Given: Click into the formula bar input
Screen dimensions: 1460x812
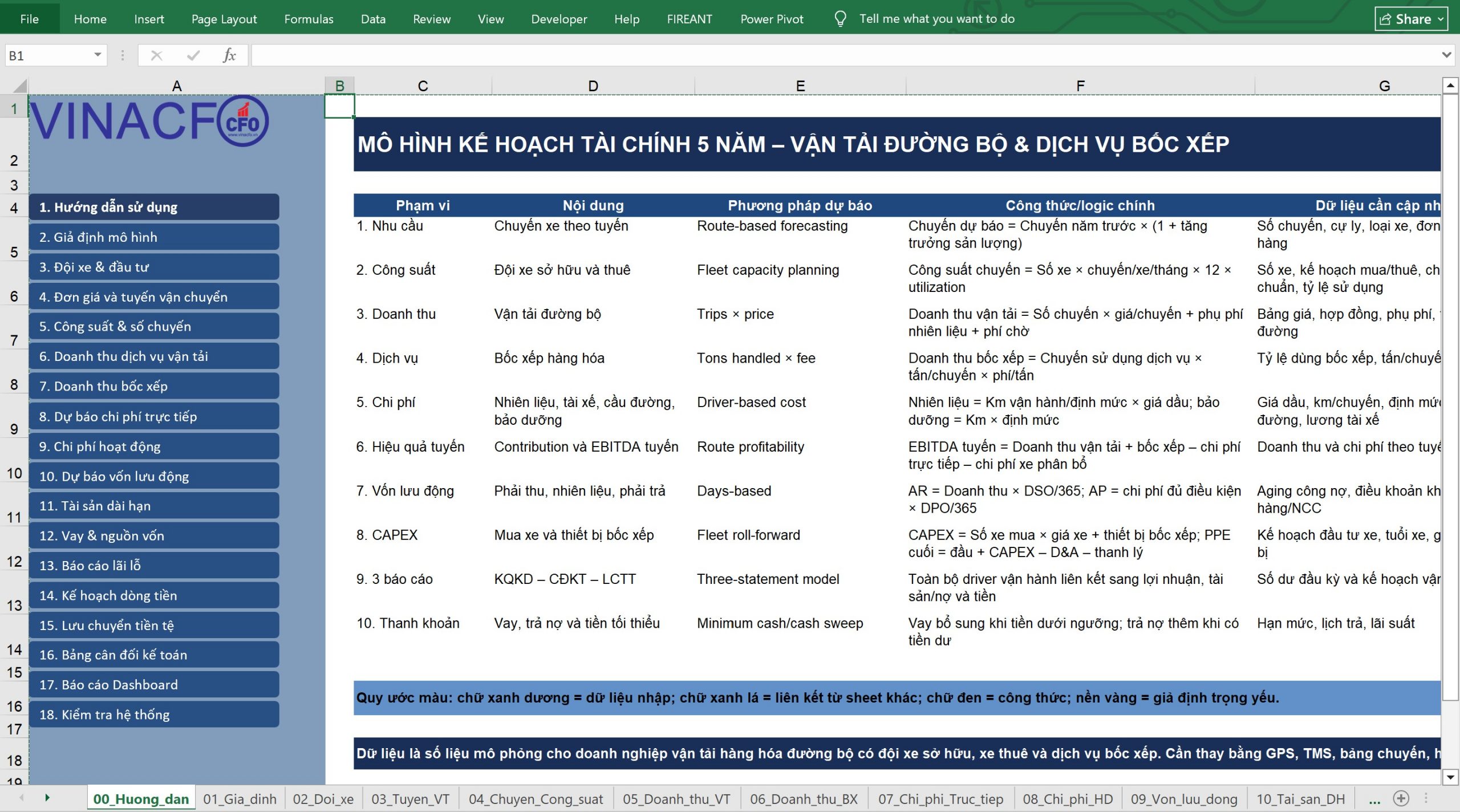Looking at the screenshot, I should tap(844, 55).
